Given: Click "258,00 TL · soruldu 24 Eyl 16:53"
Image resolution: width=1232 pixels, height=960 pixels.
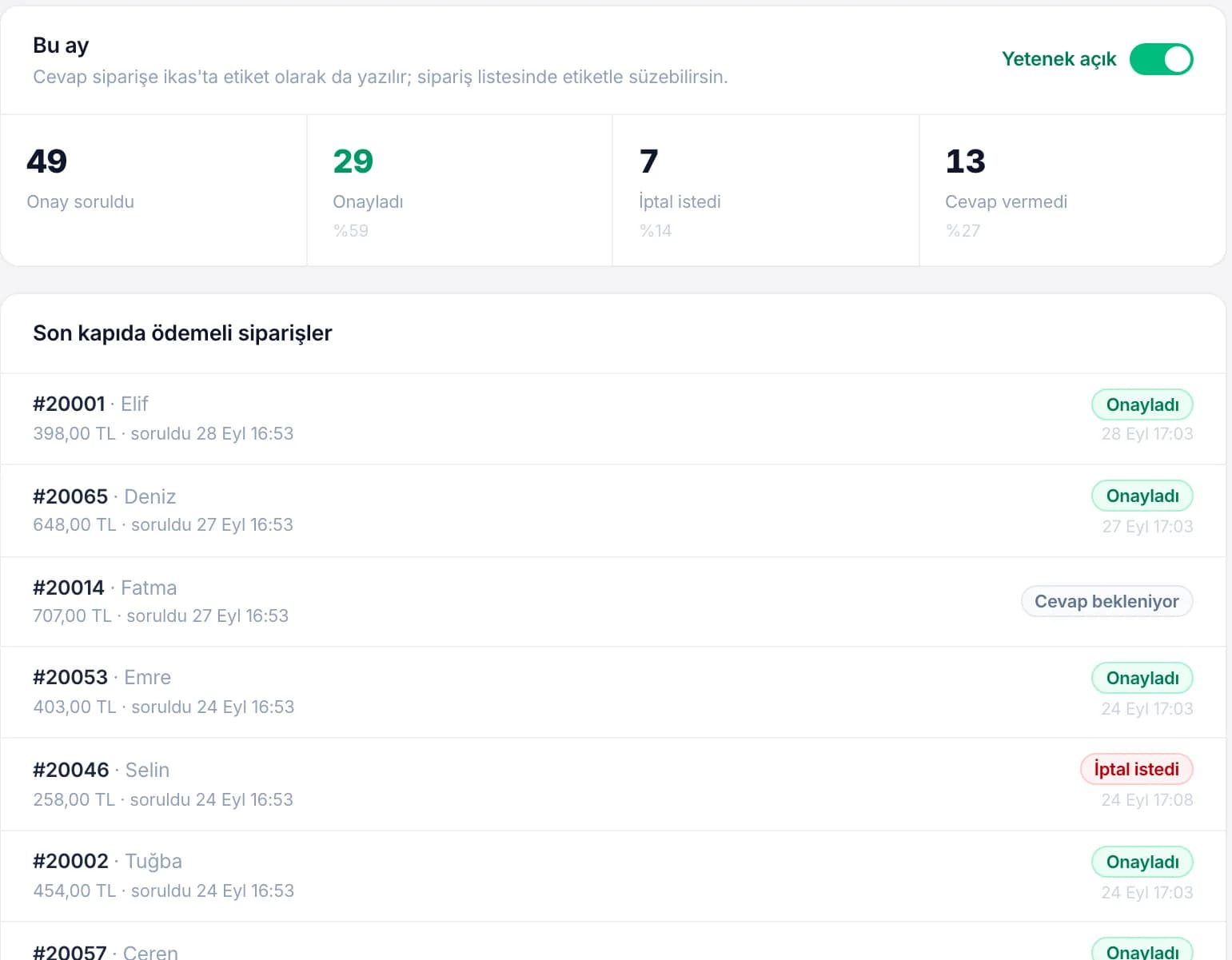Looking at the screenshot, I should (x=163, y=799).
